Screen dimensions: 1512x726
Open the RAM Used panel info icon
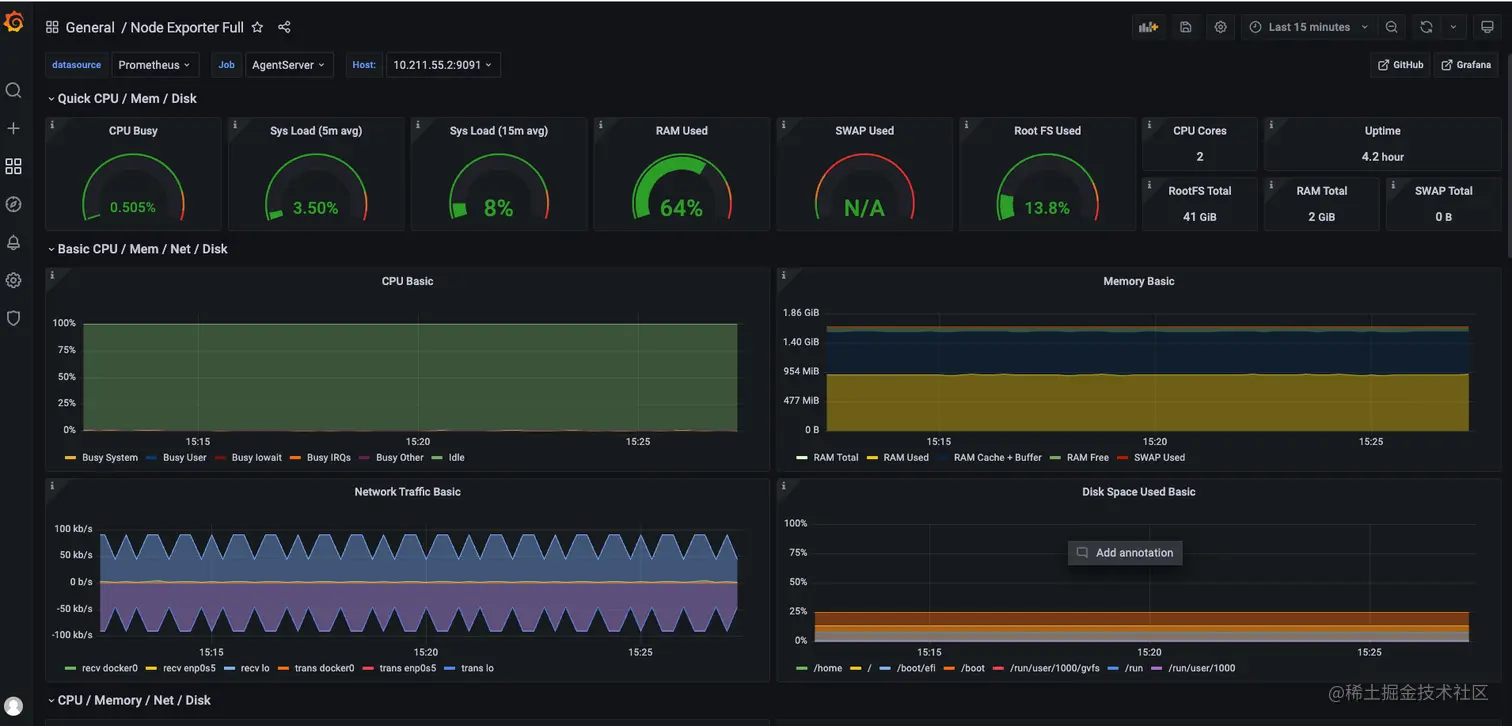601,125
